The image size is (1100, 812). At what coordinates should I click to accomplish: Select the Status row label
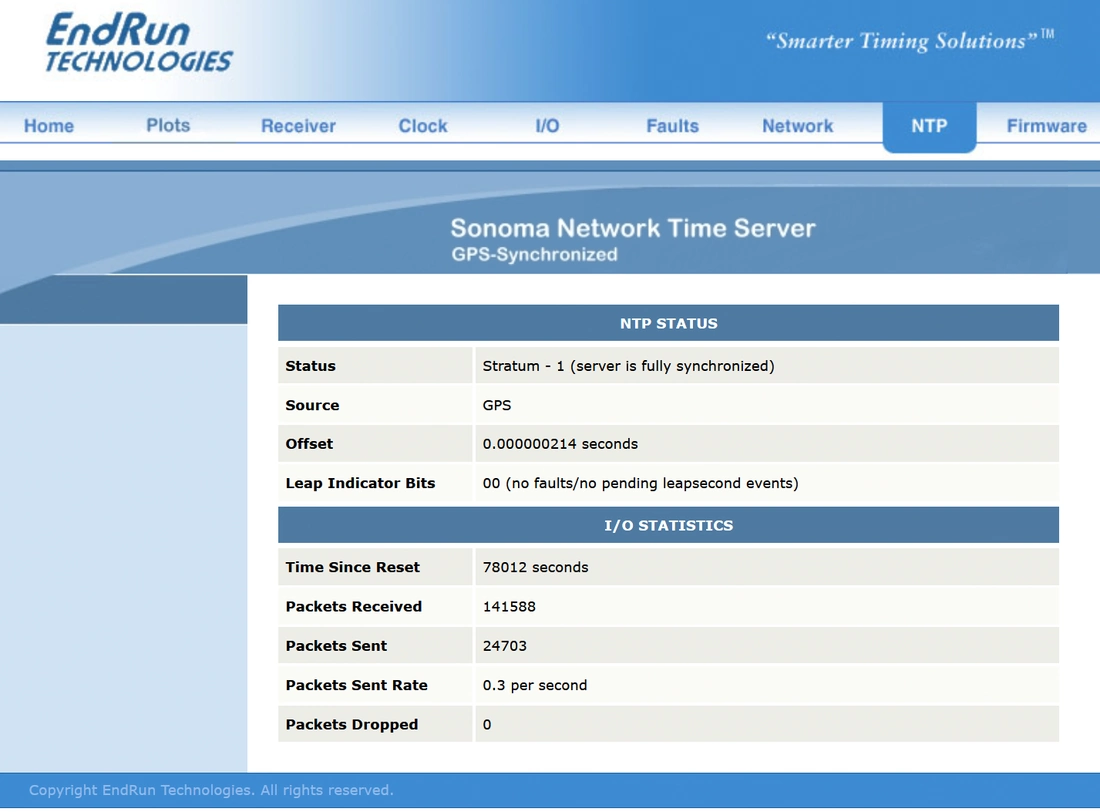(x=311, y=366)
